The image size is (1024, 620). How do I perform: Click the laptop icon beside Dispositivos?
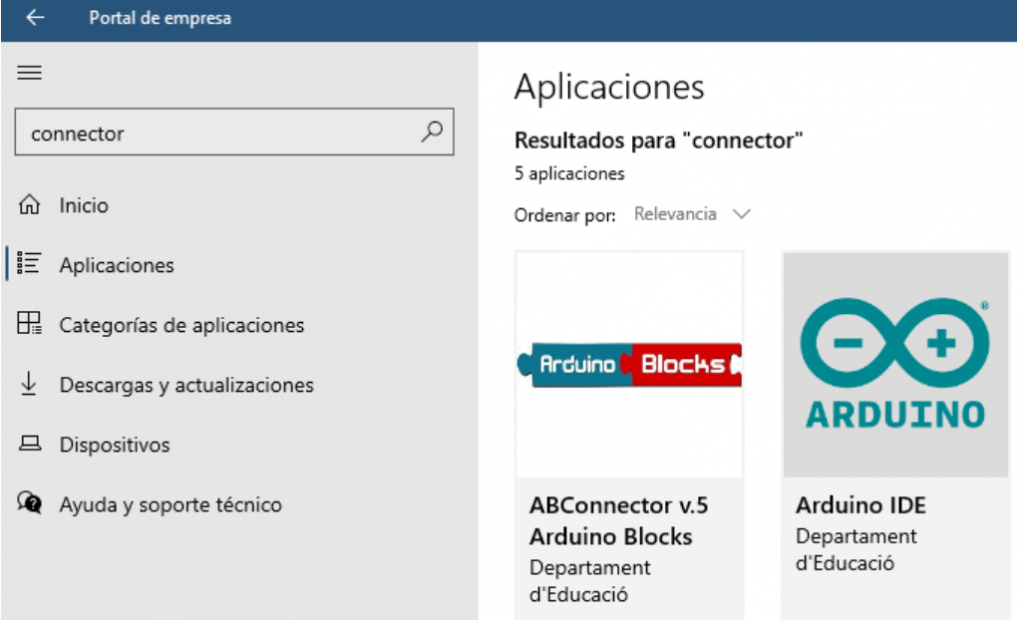coord(30,444)
